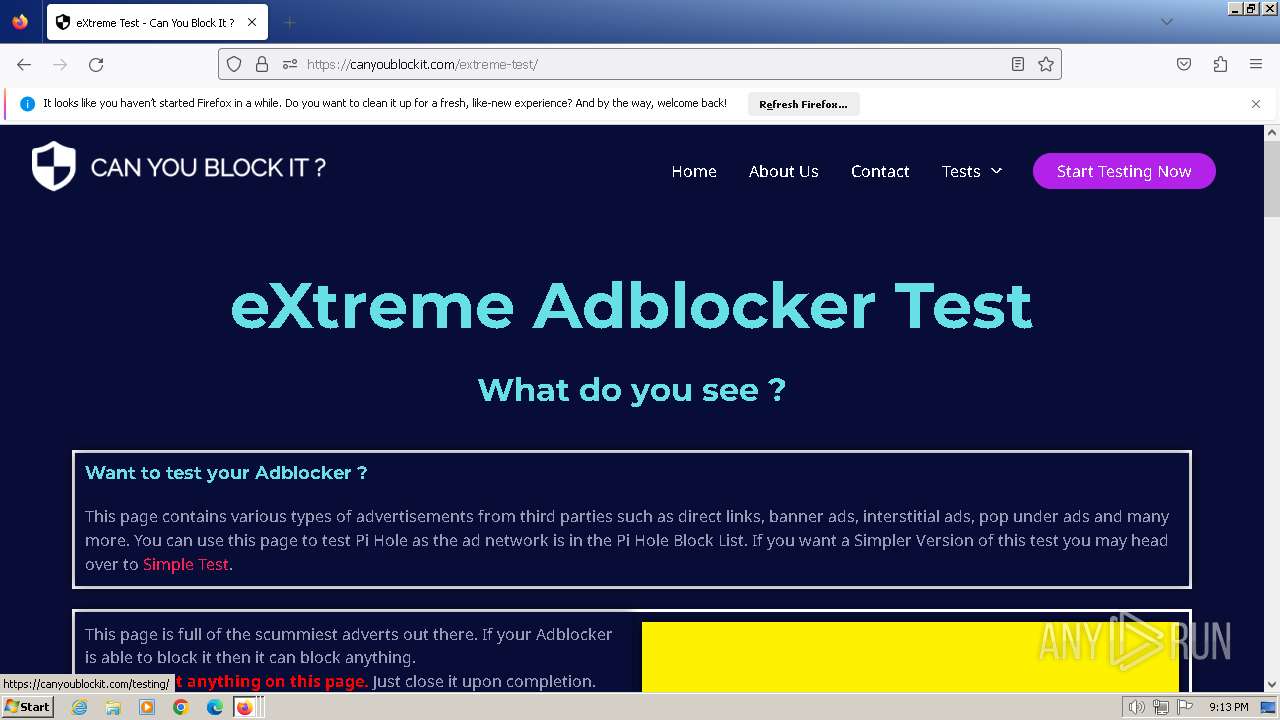Image resolution: width=1280 pixels, height=720 pixels.
Task: Bookmark this page with the star icon
Action: 1046,64
